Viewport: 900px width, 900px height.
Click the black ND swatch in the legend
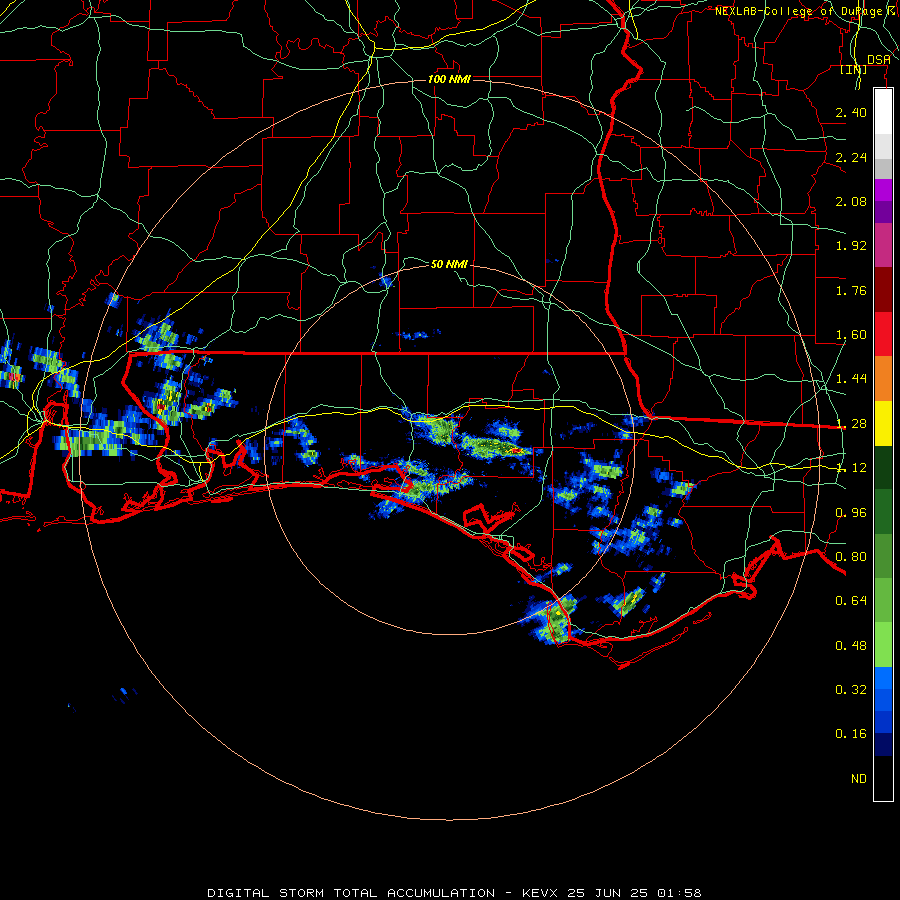[x=883, y=778]
